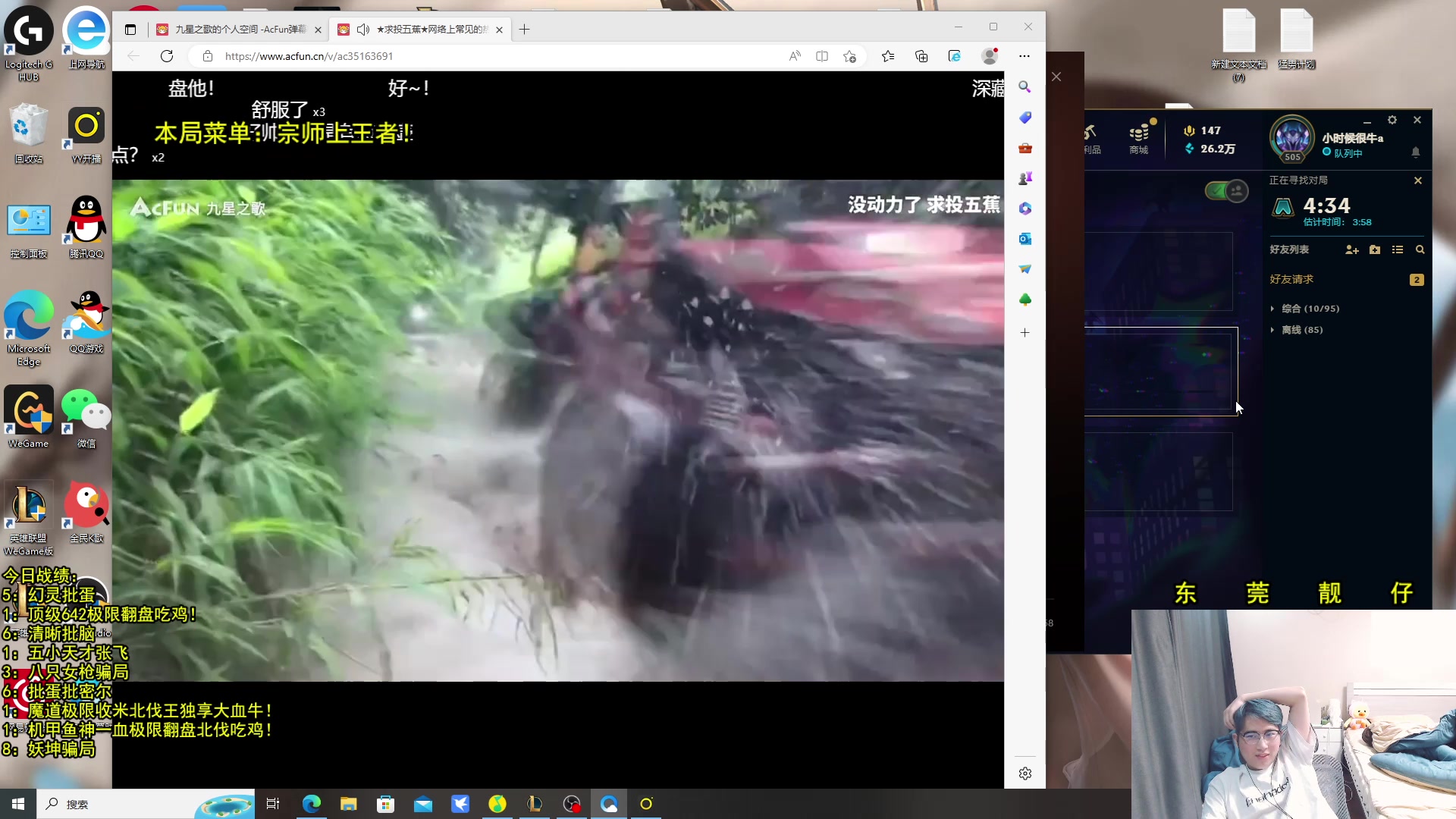
Task: Open Microsoft 365 icon in Edge sidebar
Action: pyautogui.click(x=1025, y=209)
